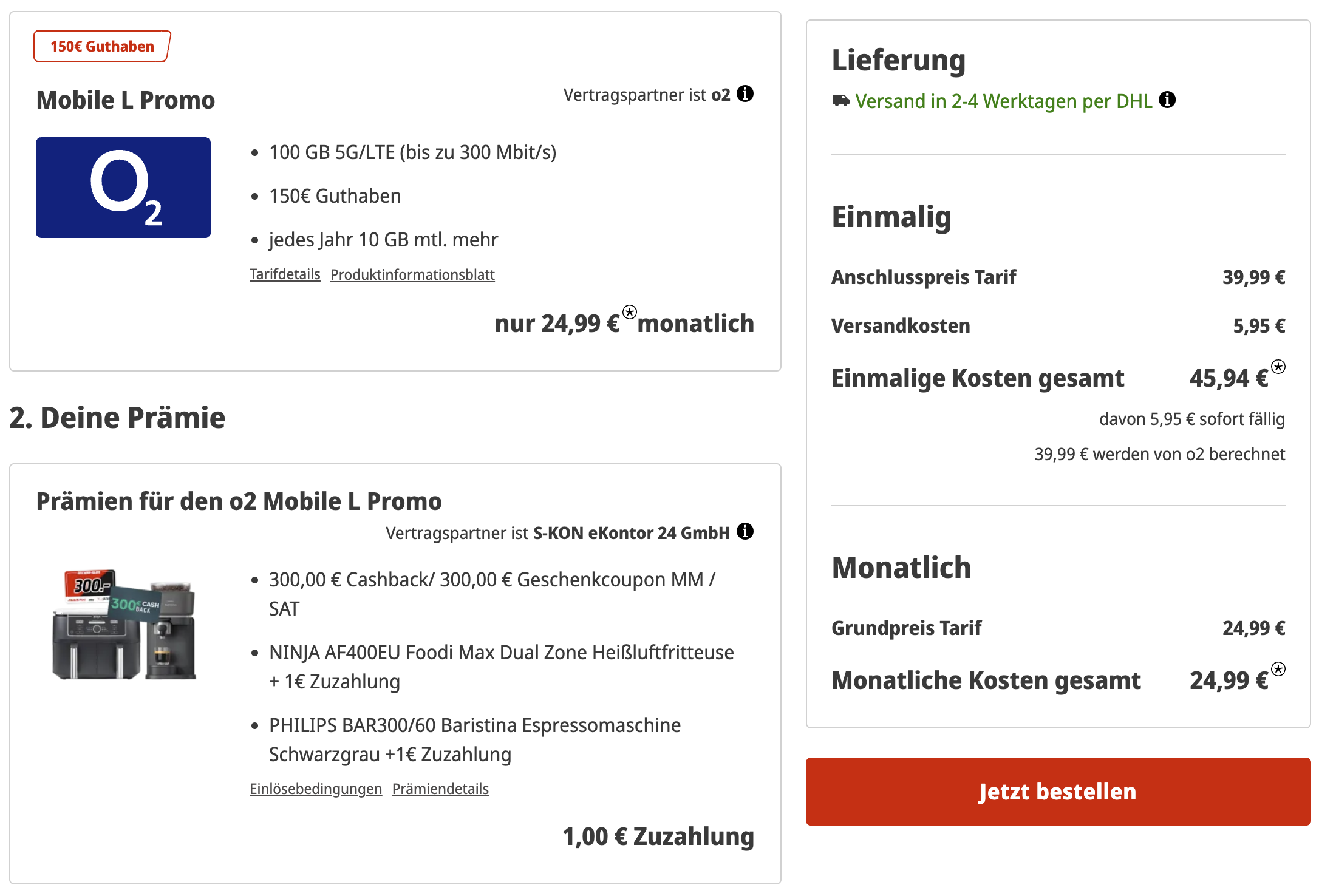Image resolution: width=1319 pixels, height=896 pixels.
Task: Click the 'Mobile L Promo' tariff title
Action: [126, 100]
